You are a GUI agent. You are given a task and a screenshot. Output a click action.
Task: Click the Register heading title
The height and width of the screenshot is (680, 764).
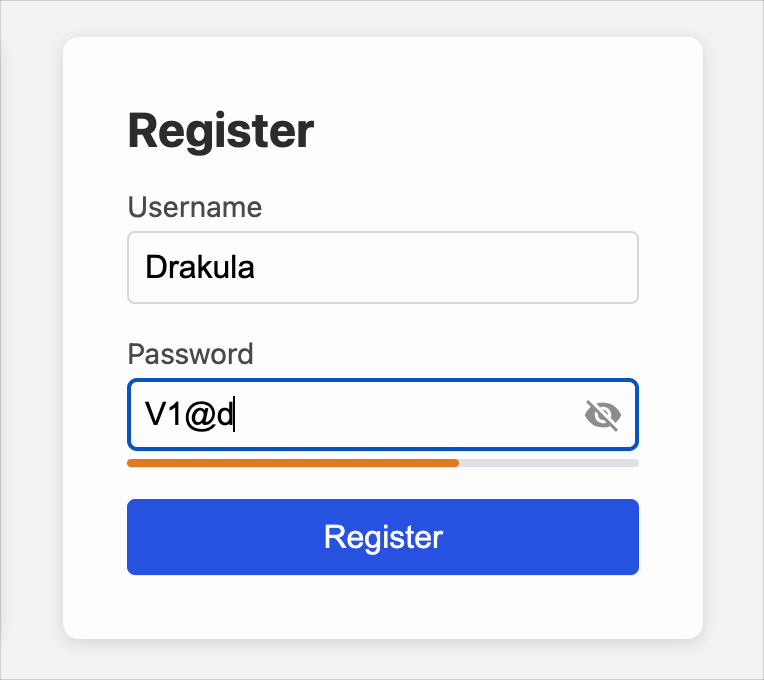point(221,131)
